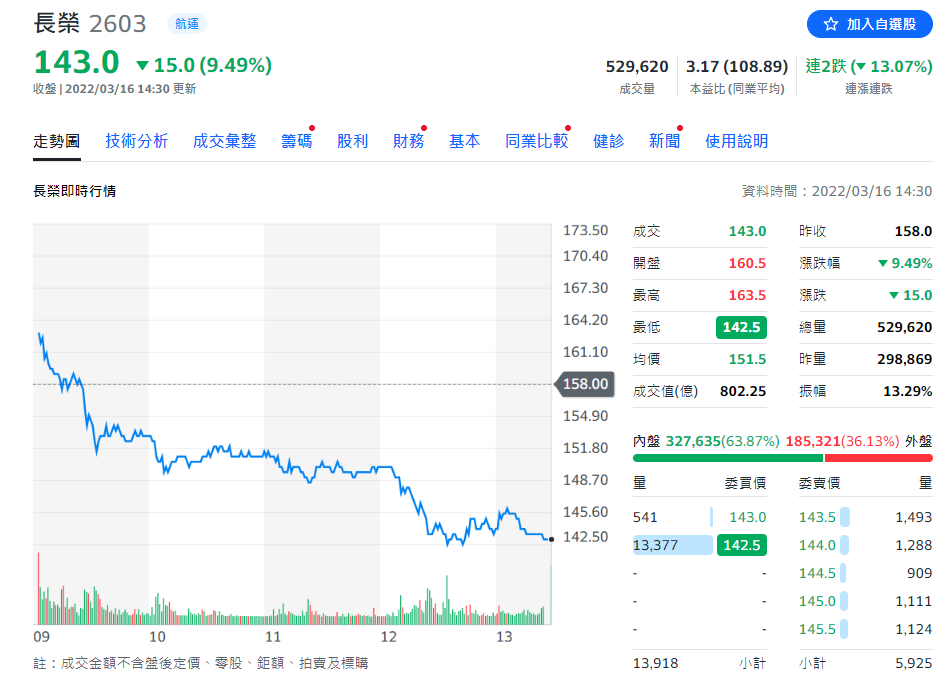The width and height of the screenshot is (945, 693).
Task: Click the highlighted 142.5 bid price
Action: 742,545
